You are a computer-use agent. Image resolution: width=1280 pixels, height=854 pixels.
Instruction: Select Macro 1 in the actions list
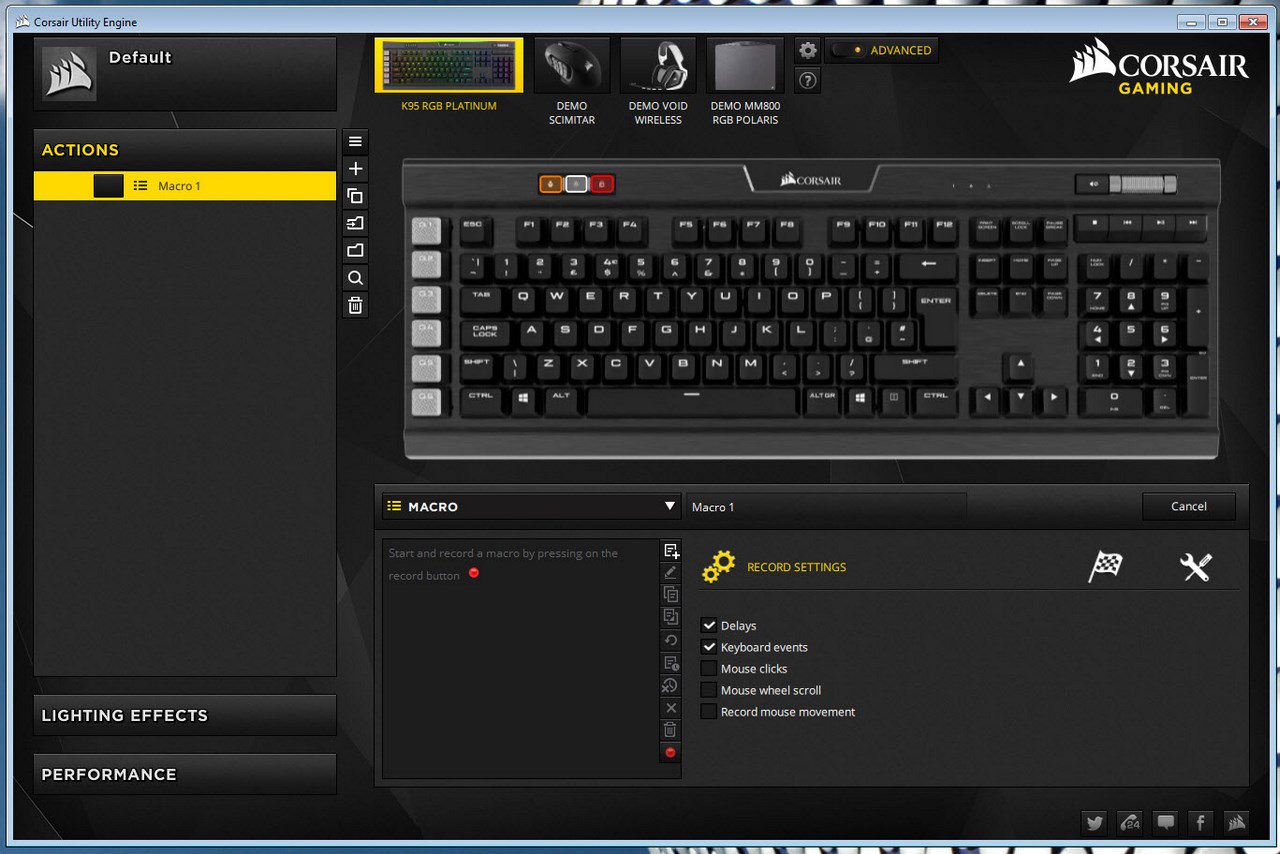point(185,186)
